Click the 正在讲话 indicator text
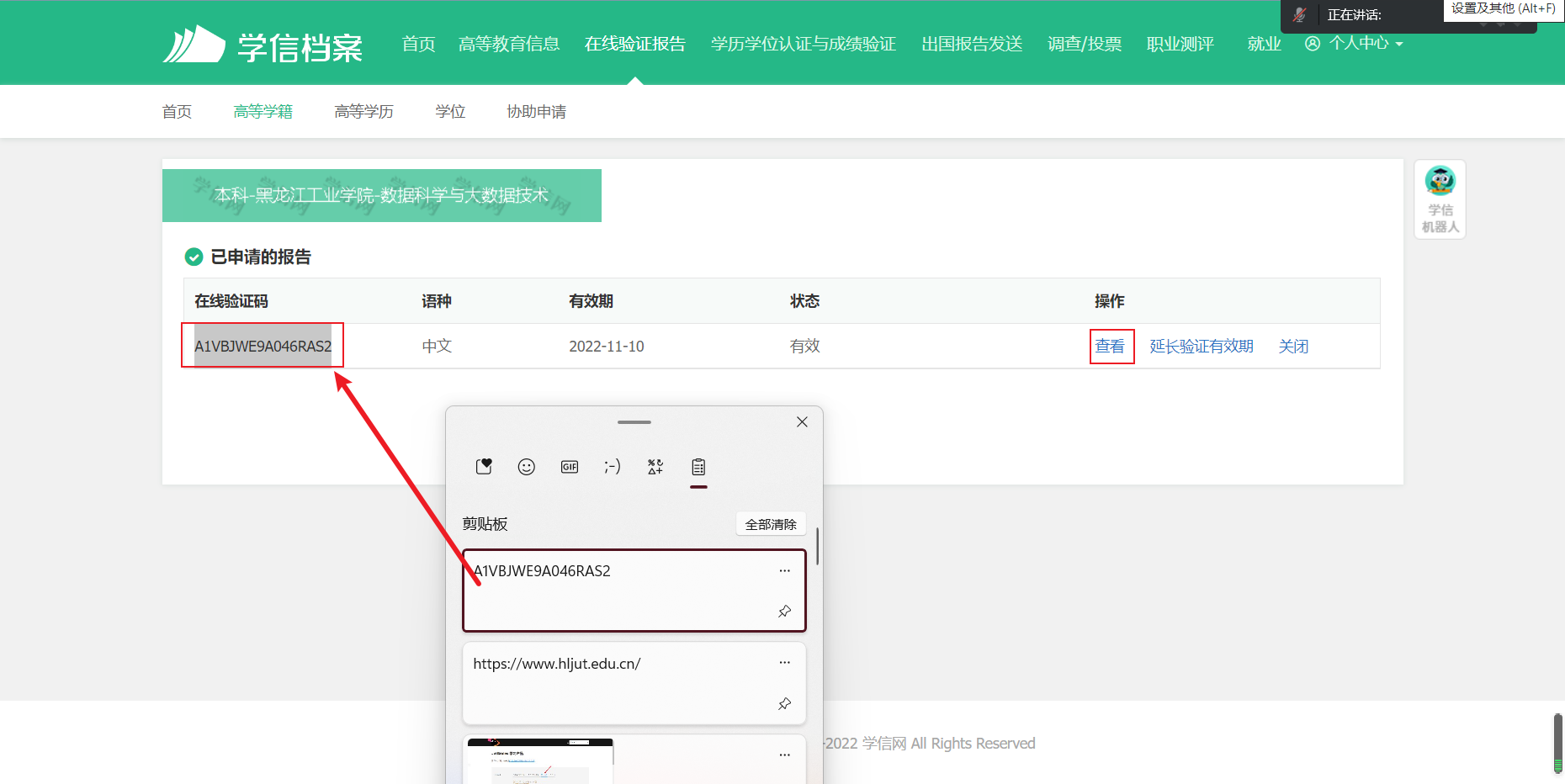The height and width of the screenshot is (784, 1565). point(1355,15)
